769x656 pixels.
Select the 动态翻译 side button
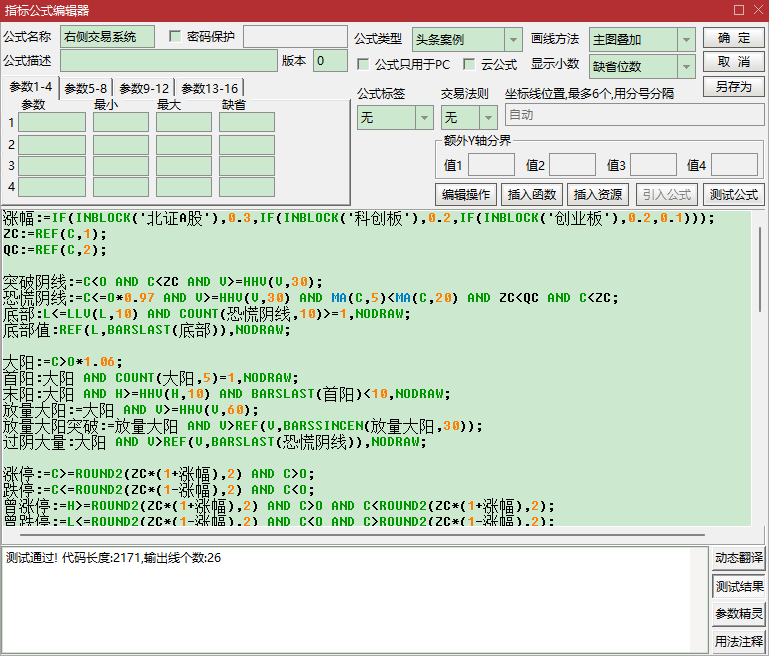[739, 558]
